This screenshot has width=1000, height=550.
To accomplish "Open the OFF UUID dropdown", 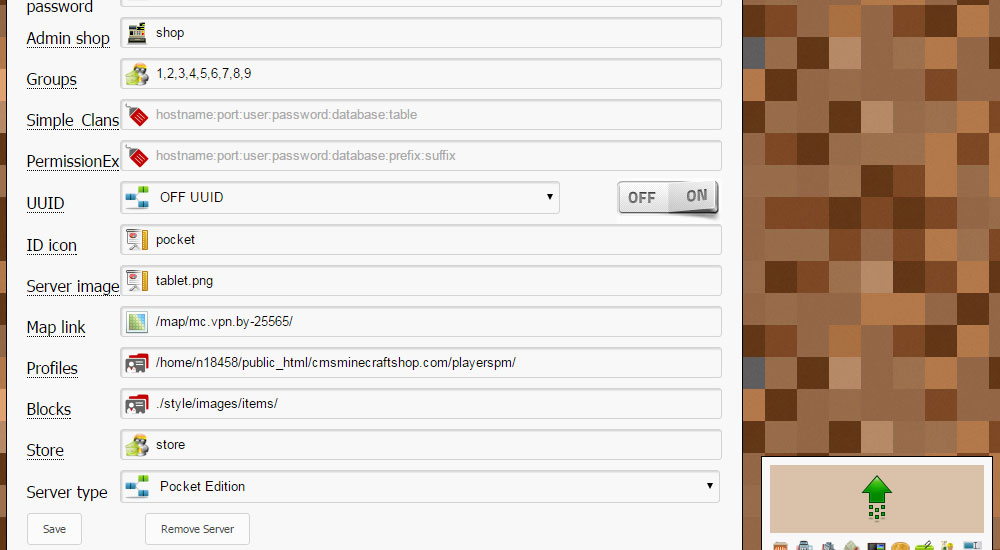I will [x=340, y=198].
